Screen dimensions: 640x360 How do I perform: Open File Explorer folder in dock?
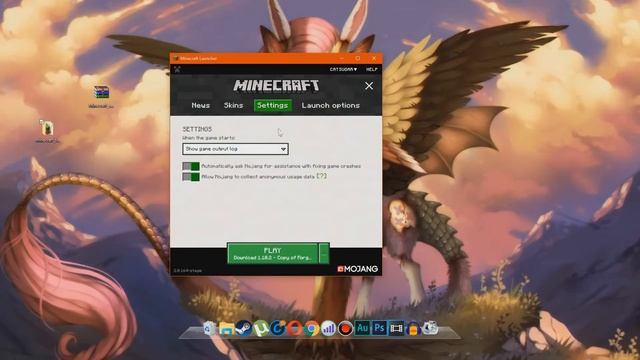[226, 329]
